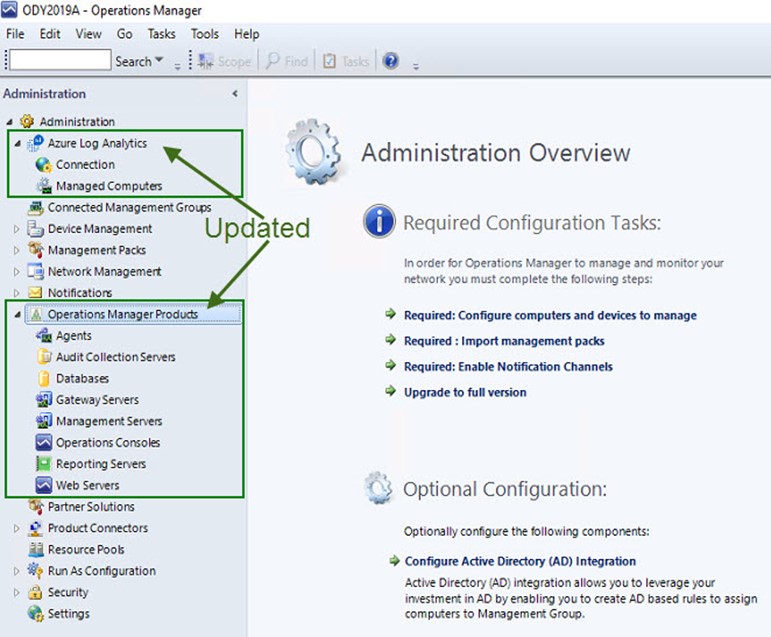
Task: Click the Databases cylinder icon
Action: (x=44, y=379)
